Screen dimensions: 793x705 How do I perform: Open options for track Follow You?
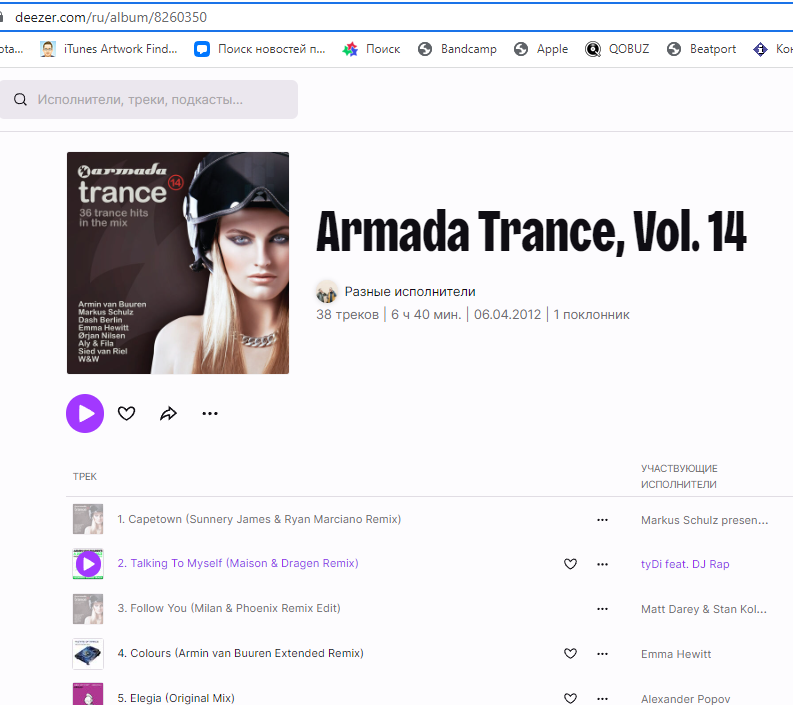(x=602, y=609)
